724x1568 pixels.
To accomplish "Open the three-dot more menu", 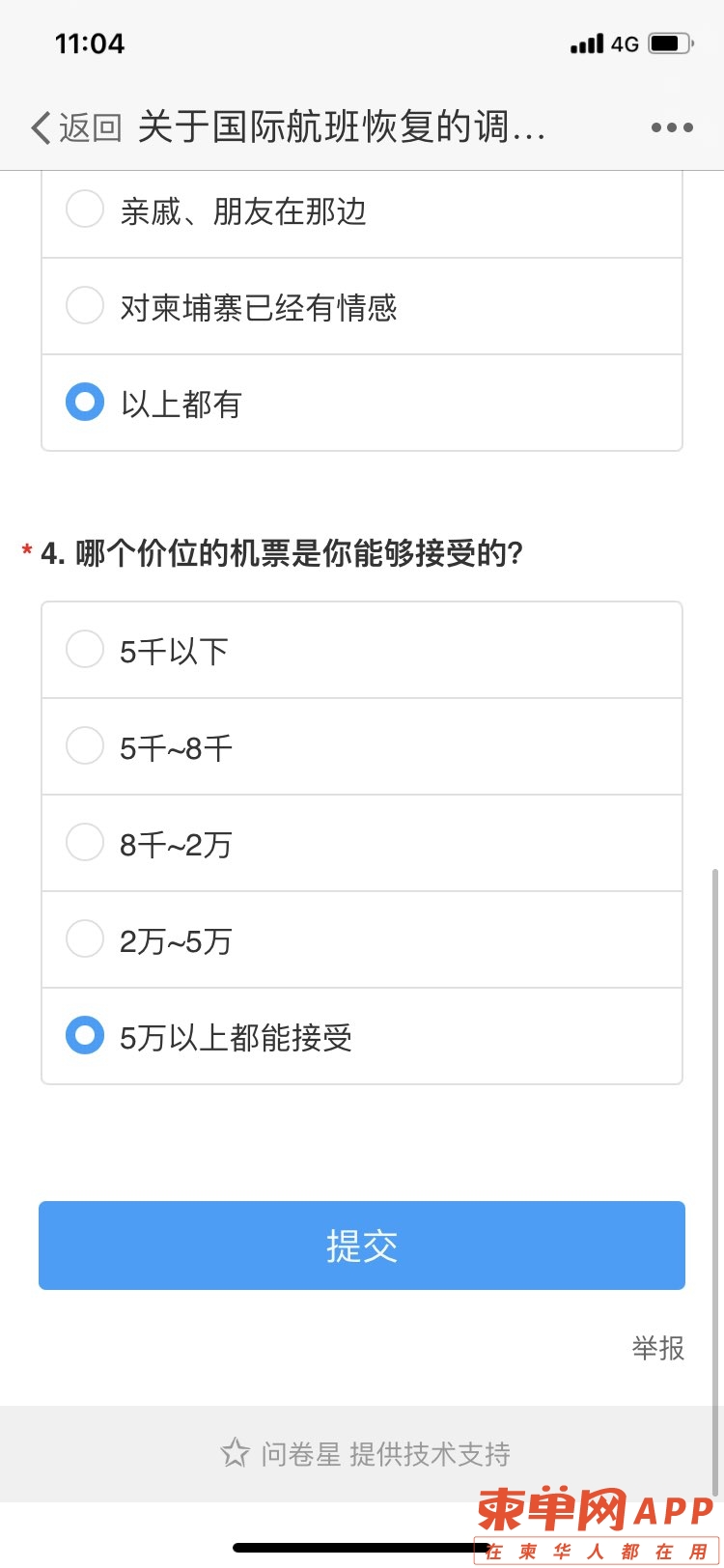I will (x=672, y=127).
